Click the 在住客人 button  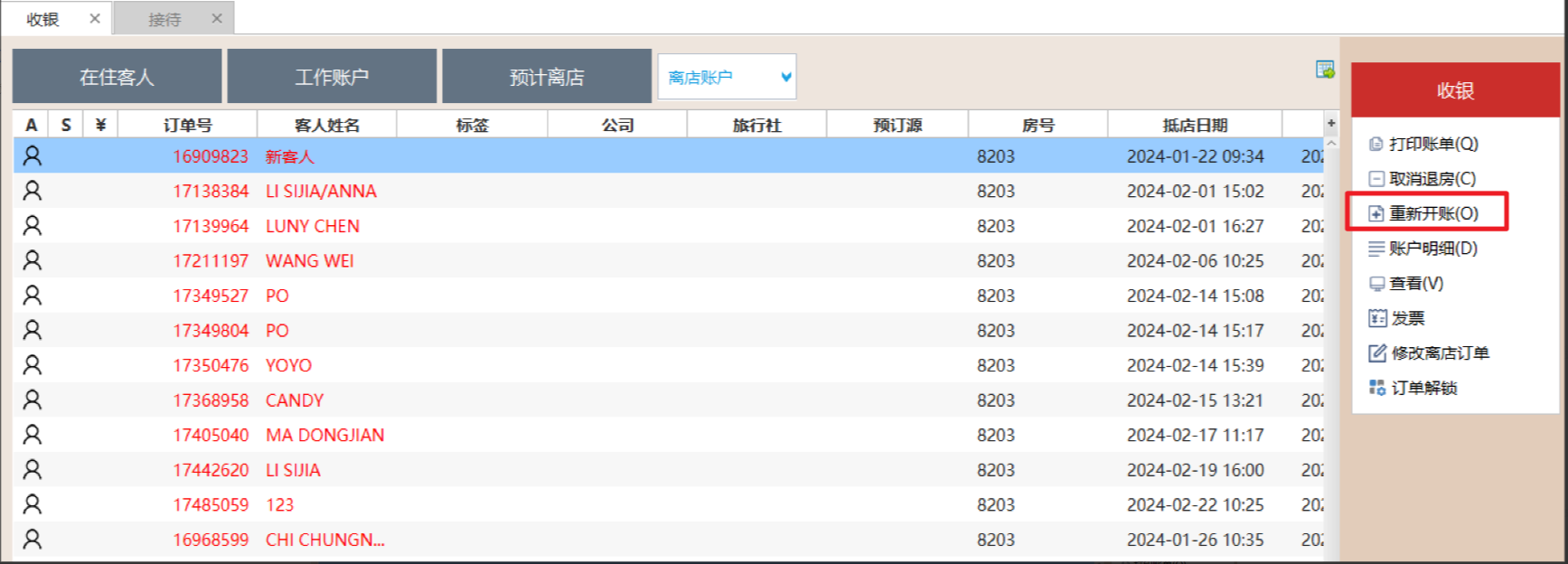pos(117,77)
